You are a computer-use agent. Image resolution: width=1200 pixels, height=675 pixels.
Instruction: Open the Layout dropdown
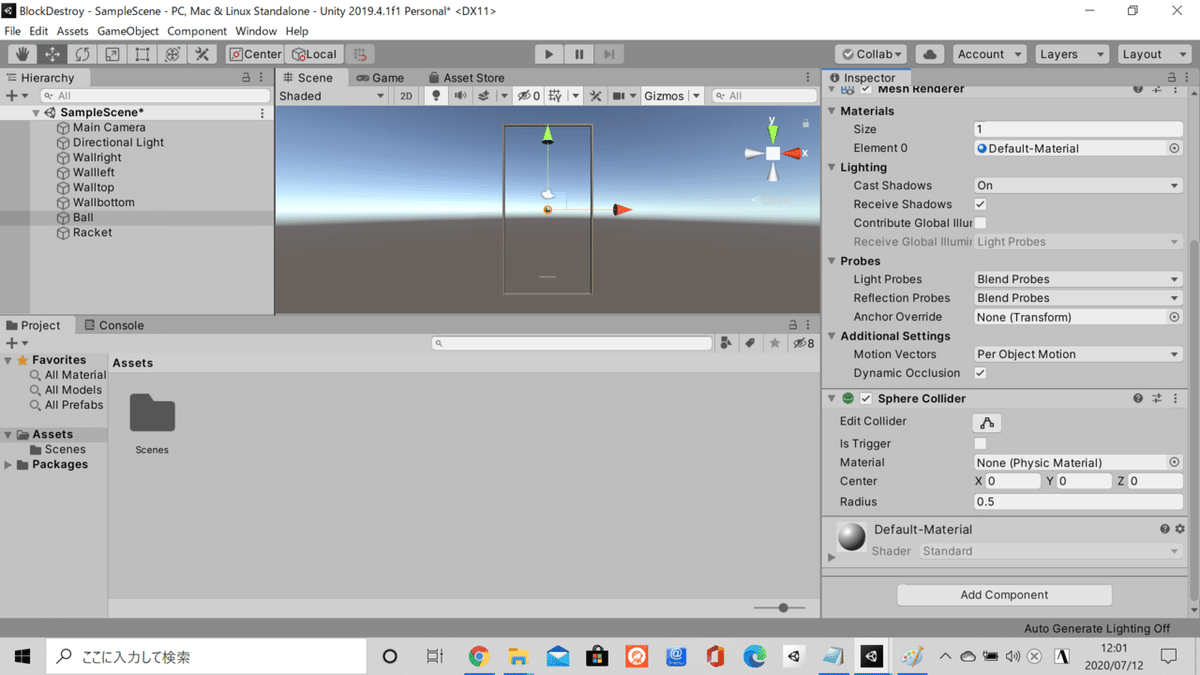coord(1153,54)
